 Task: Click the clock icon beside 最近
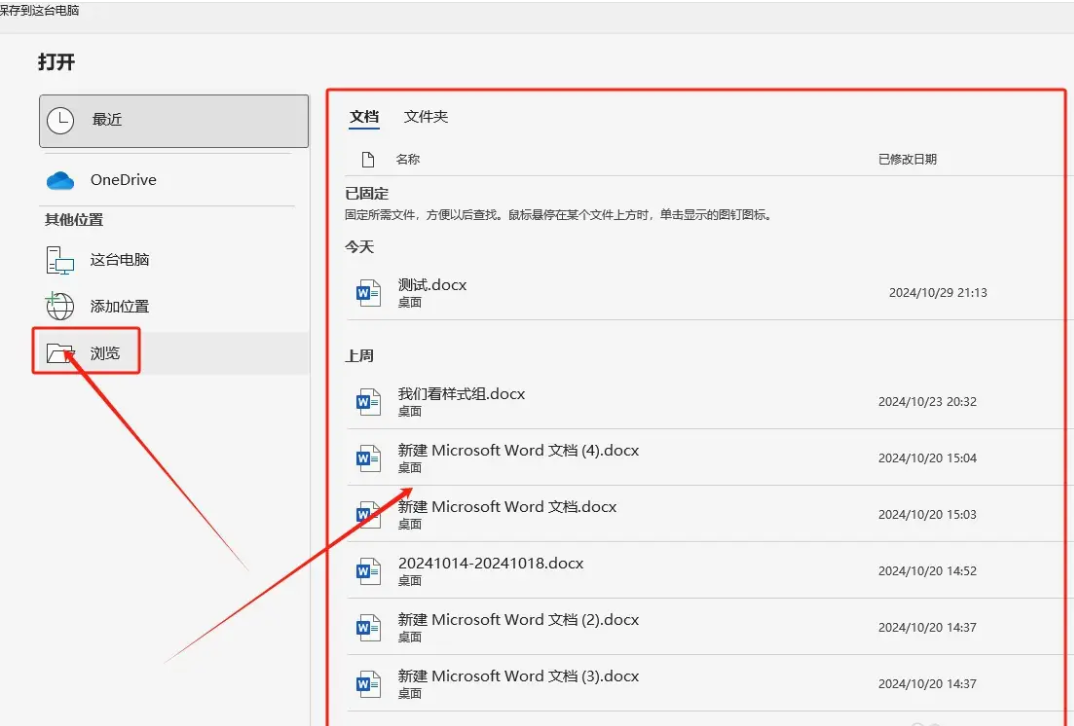click(x=60, y=120)
